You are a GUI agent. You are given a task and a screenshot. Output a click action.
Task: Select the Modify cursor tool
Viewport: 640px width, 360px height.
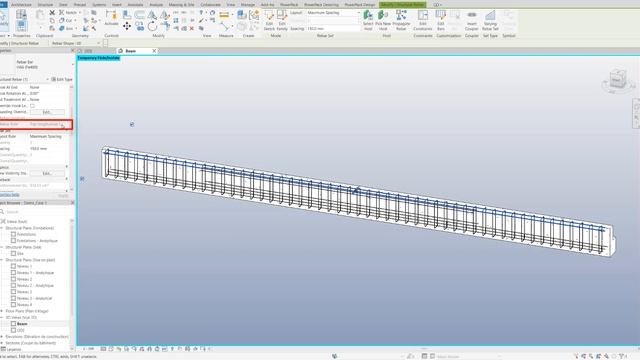click(x=3, y=18)
